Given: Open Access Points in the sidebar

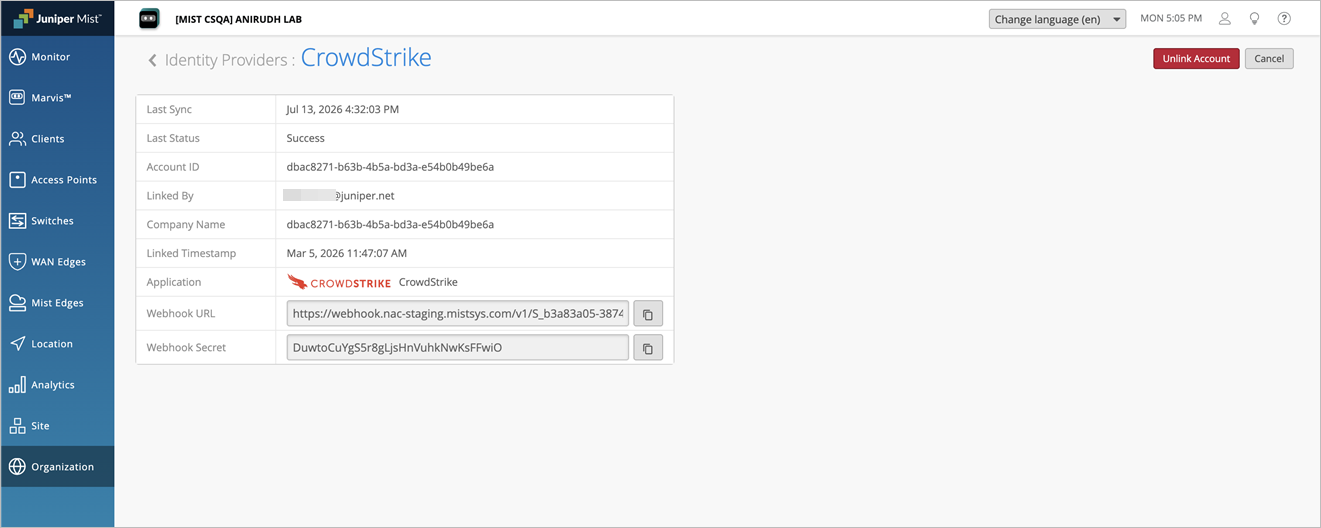Looking at the screenshot, I should 57,180.
